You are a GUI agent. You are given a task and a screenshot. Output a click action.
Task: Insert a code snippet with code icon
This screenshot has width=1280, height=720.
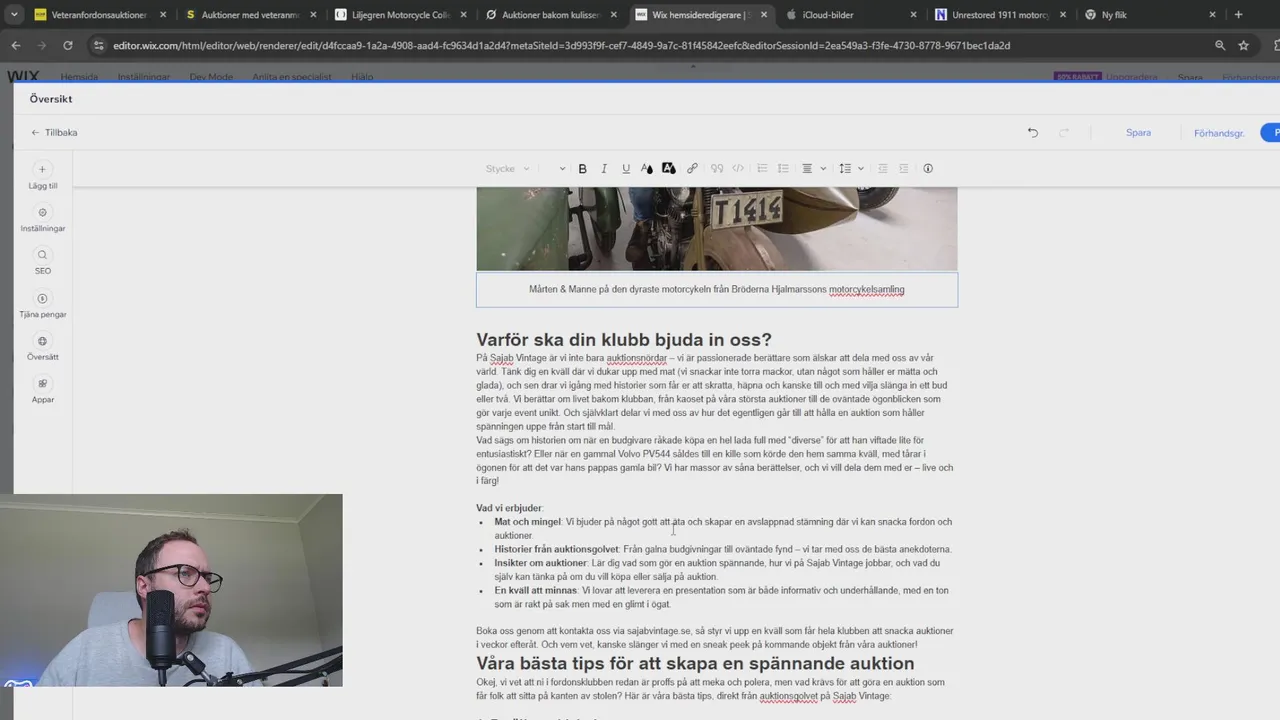point(738,169)
